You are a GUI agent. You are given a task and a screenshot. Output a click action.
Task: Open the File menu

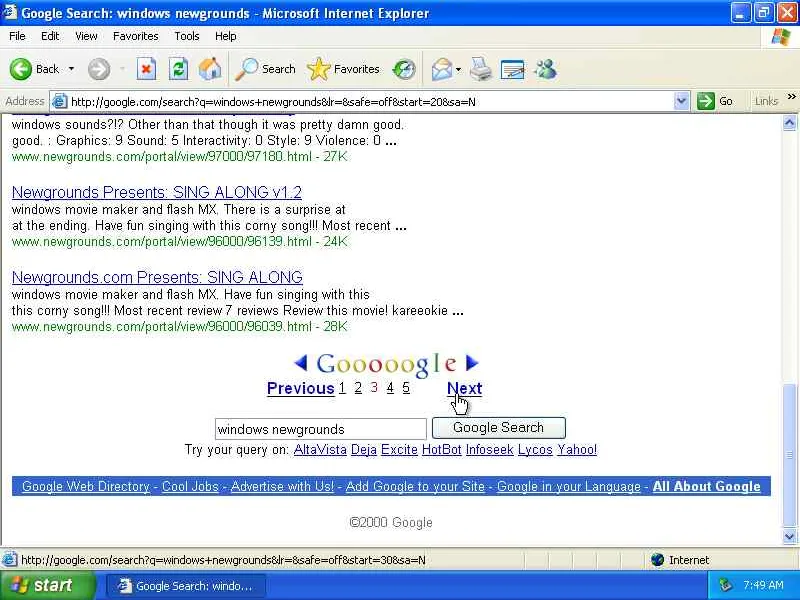[x=17, y=36]
